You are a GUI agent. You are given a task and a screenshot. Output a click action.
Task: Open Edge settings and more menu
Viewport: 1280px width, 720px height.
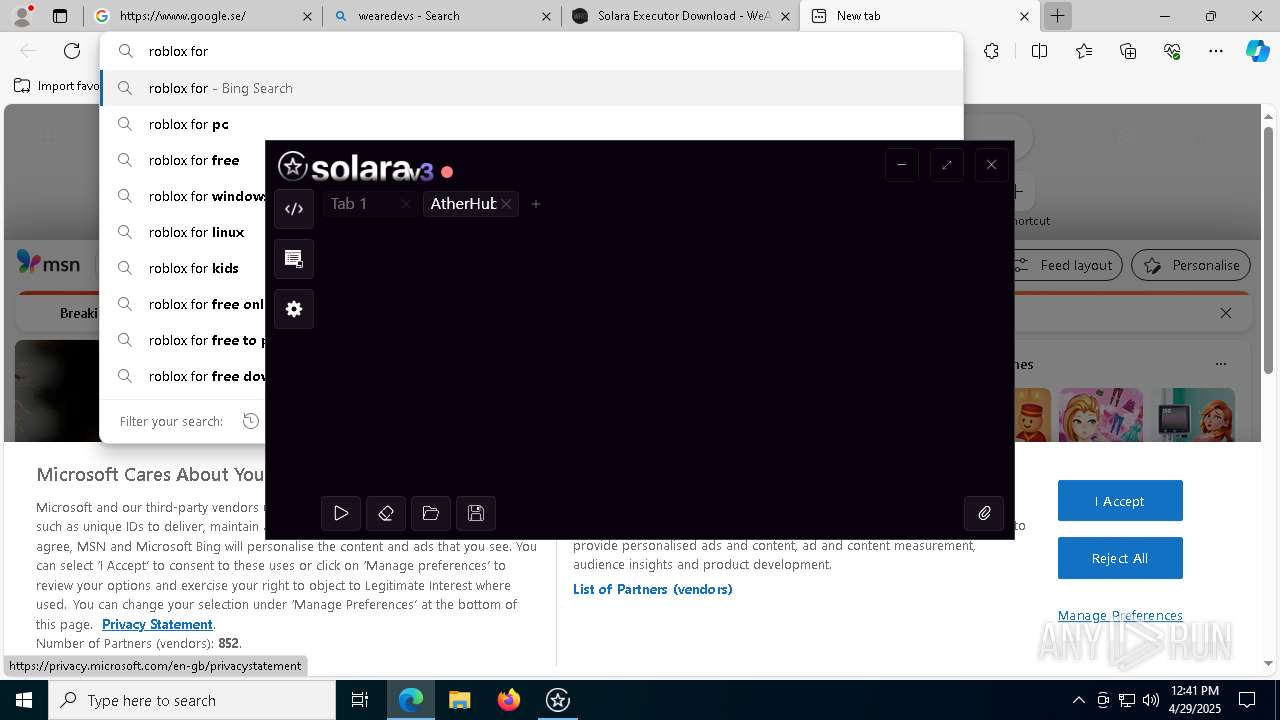pos(1216,51)
